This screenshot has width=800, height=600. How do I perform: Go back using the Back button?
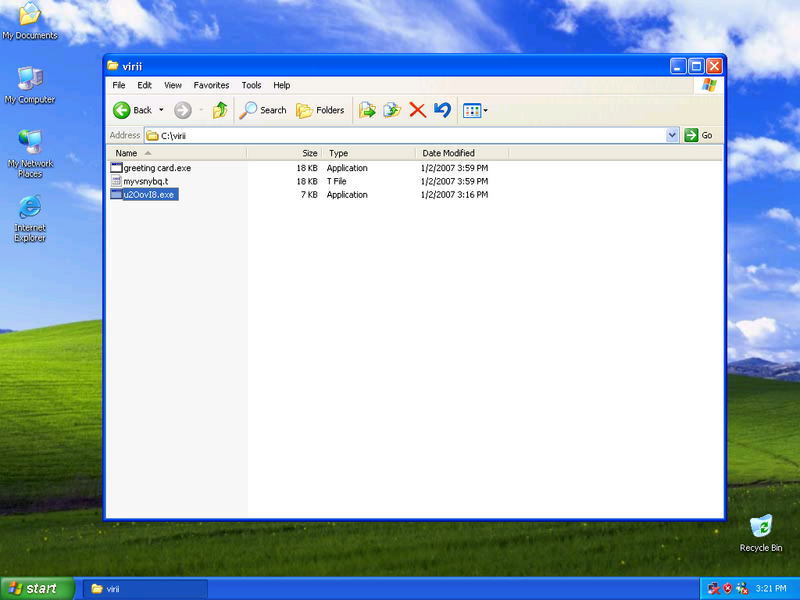[x=132, y=110]
